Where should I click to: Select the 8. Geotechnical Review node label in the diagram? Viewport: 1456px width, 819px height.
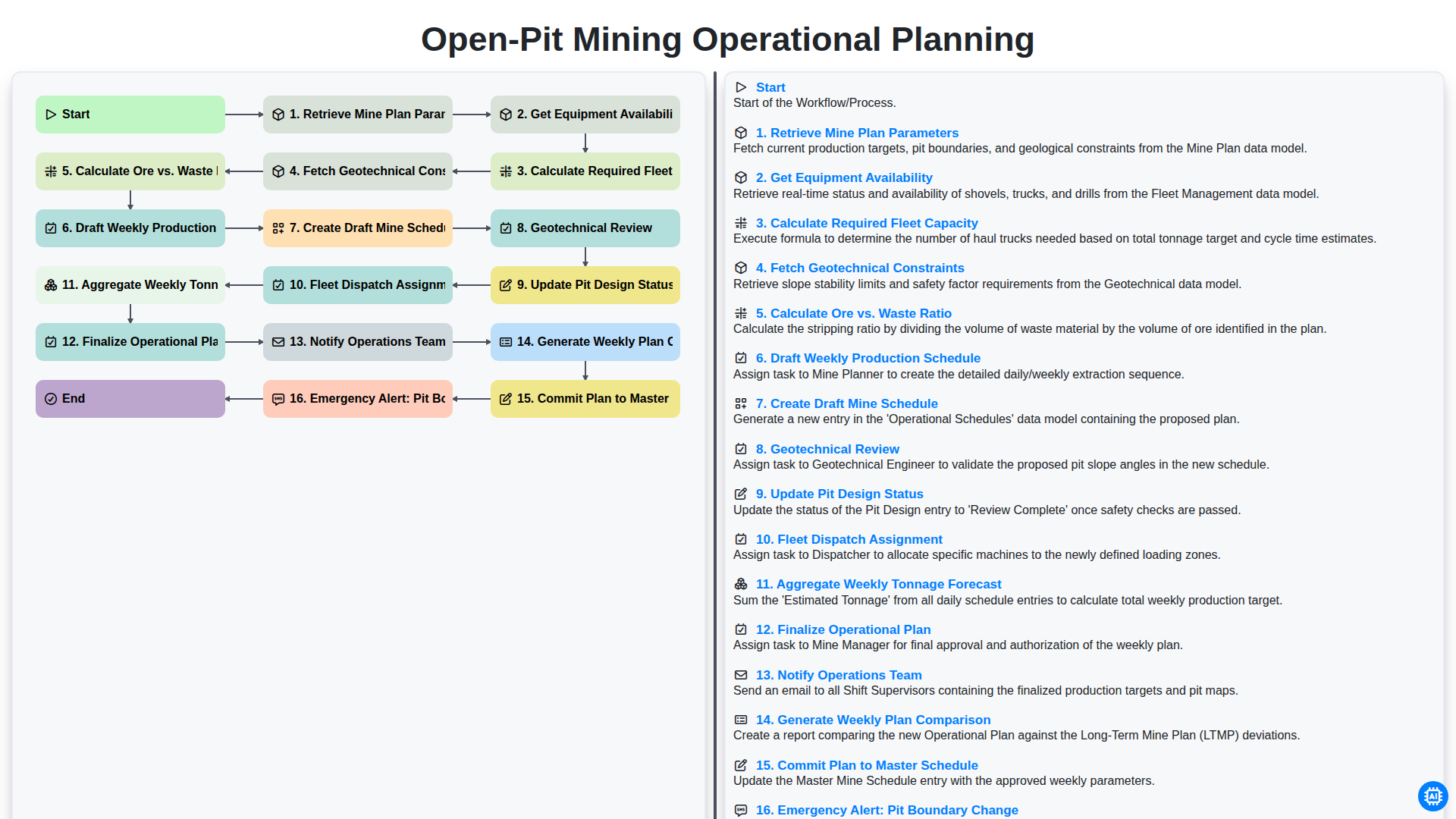pyautogui.click(x=584, y=228)
